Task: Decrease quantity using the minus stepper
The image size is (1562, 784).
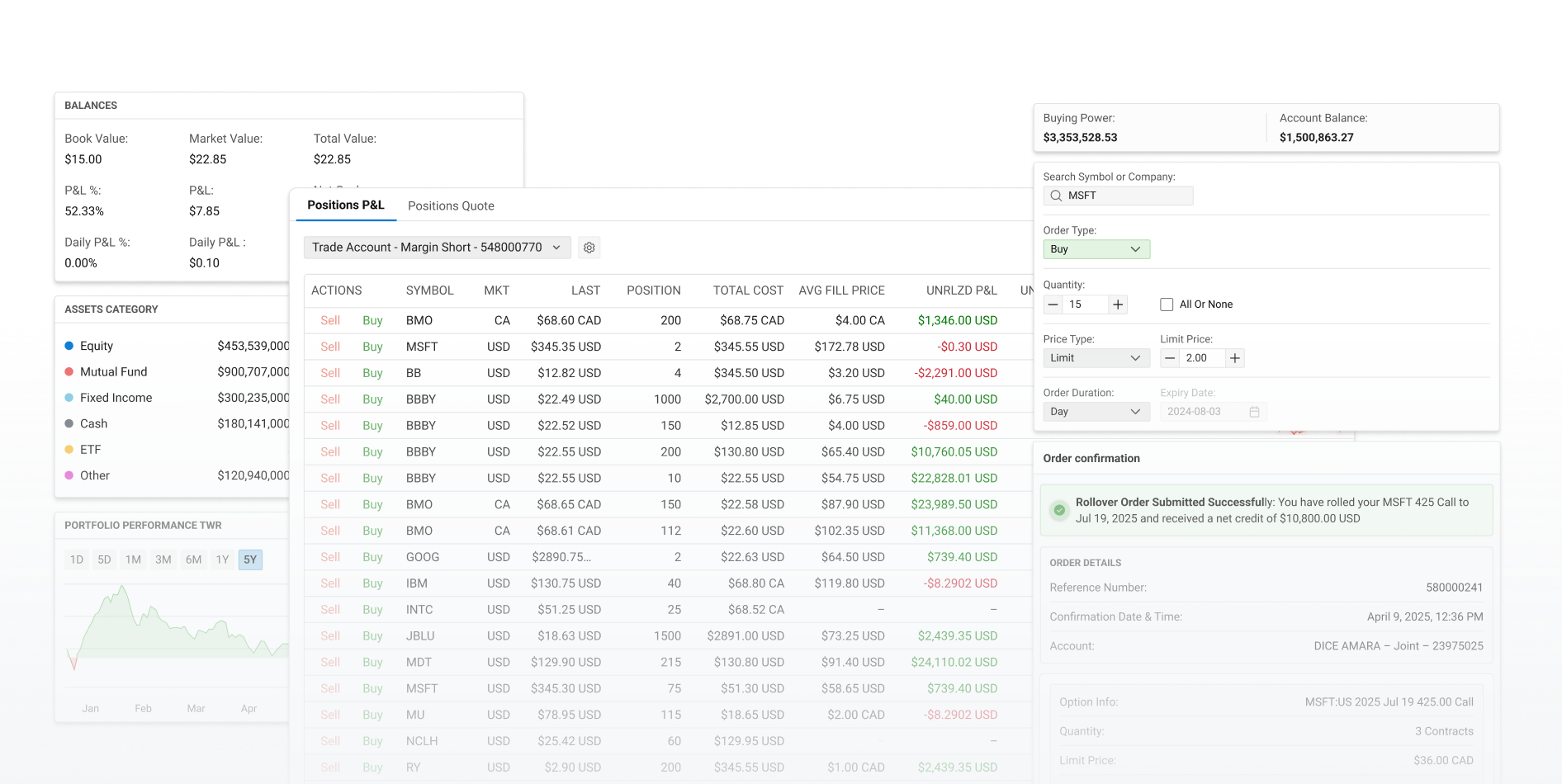Action: coord(1053,305)
